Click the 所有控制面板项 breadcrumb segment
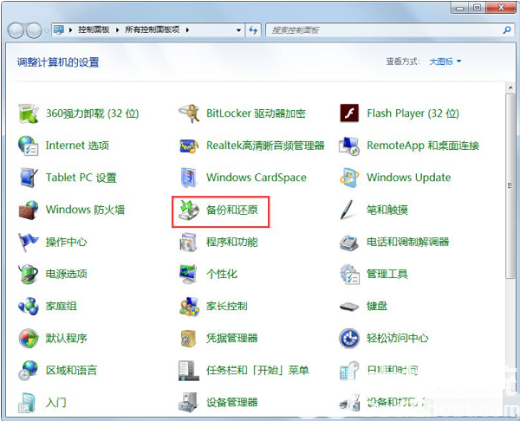 (x=152, y=30)
